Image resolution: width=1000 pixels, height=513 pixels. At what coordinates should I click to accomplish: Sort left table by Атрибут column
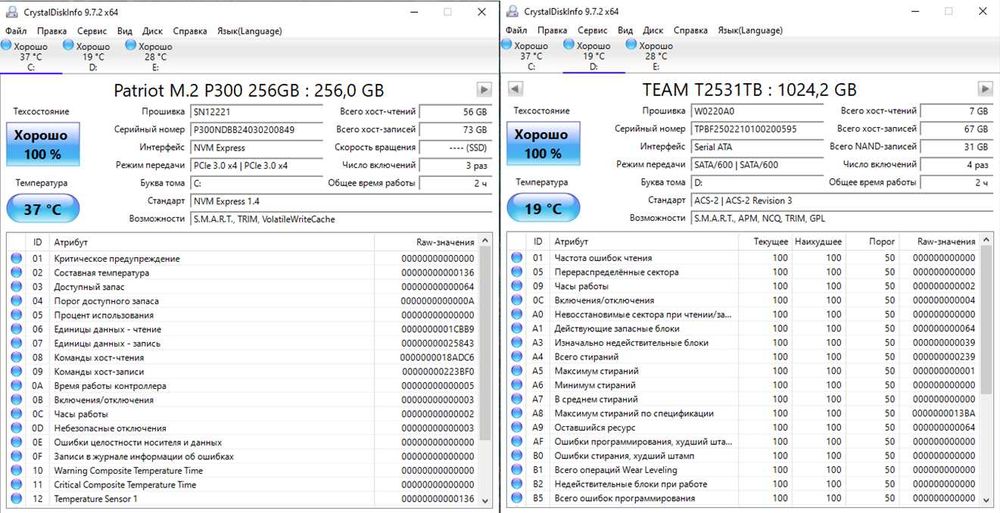(x=212, y=242)
